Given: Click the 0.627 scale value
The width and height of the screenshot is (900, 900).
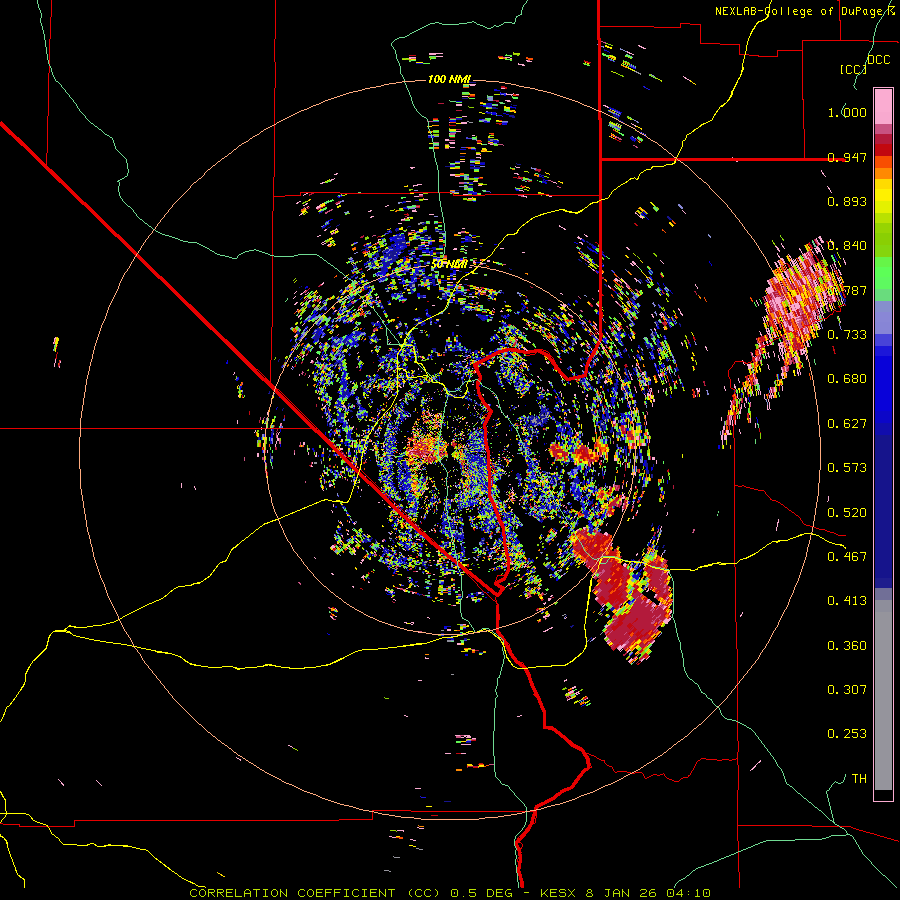Looking at the screenshot, I should coord(847,423).
